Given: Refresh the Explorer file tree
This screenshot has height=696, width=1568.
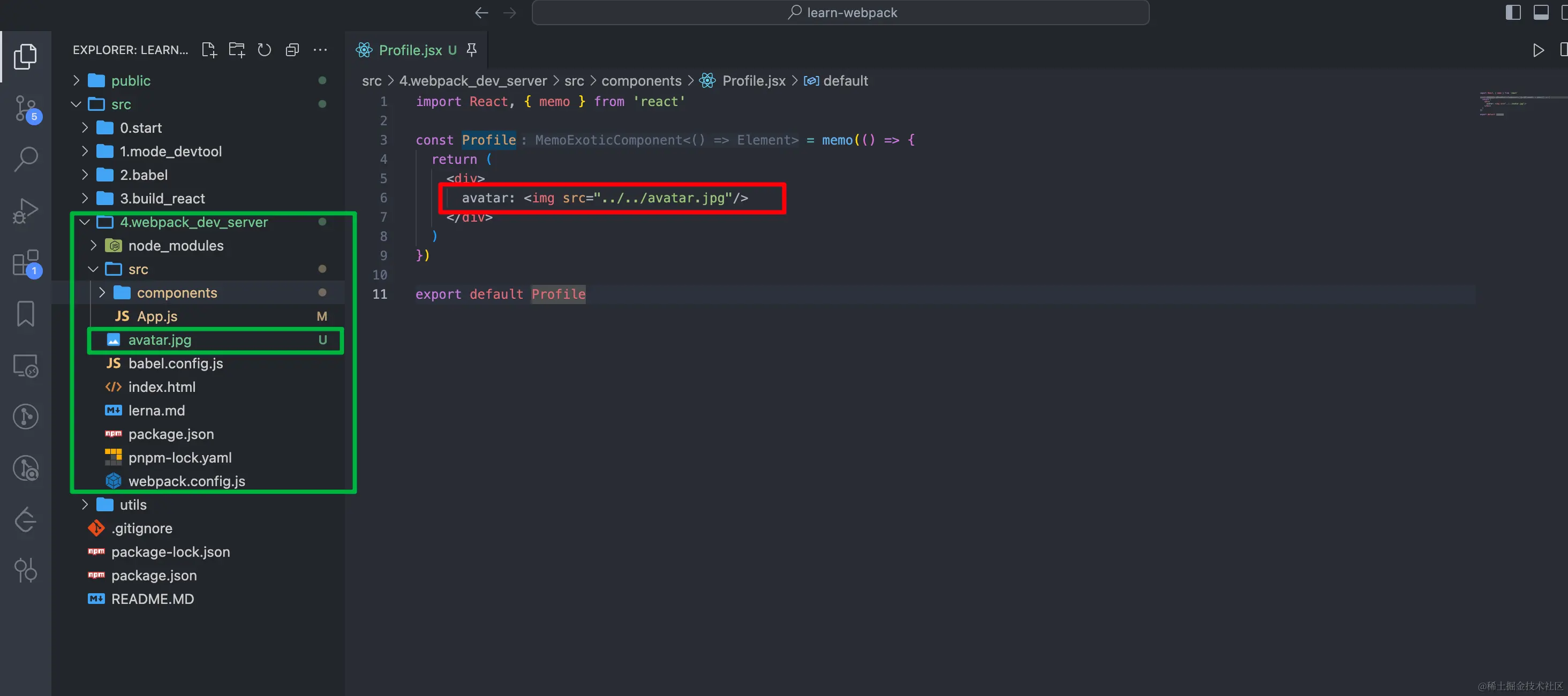Looking at the screenshot, I should pos(264,50).
